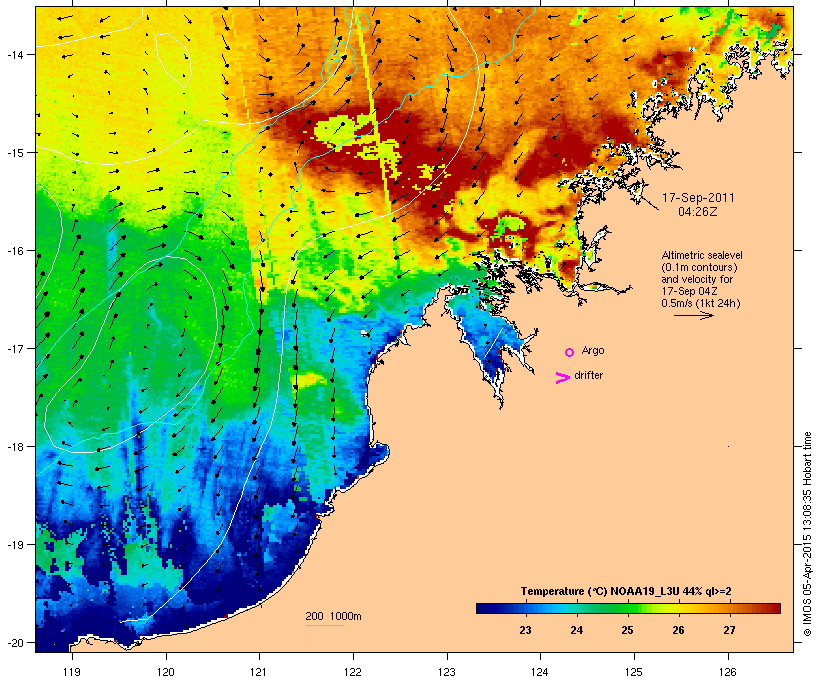Click the colorbar tick label 27
This screenshot has height=680, width=820.
(x=729, y=630)
